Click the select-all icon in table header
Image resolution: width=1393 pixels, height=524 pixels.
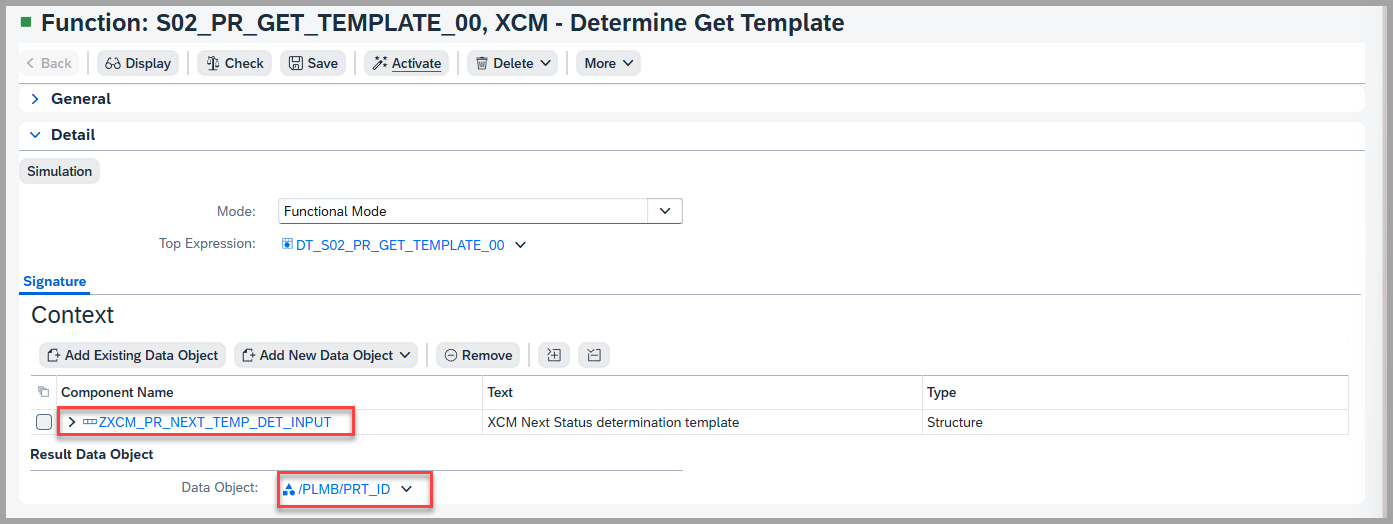tap(43, 392)
